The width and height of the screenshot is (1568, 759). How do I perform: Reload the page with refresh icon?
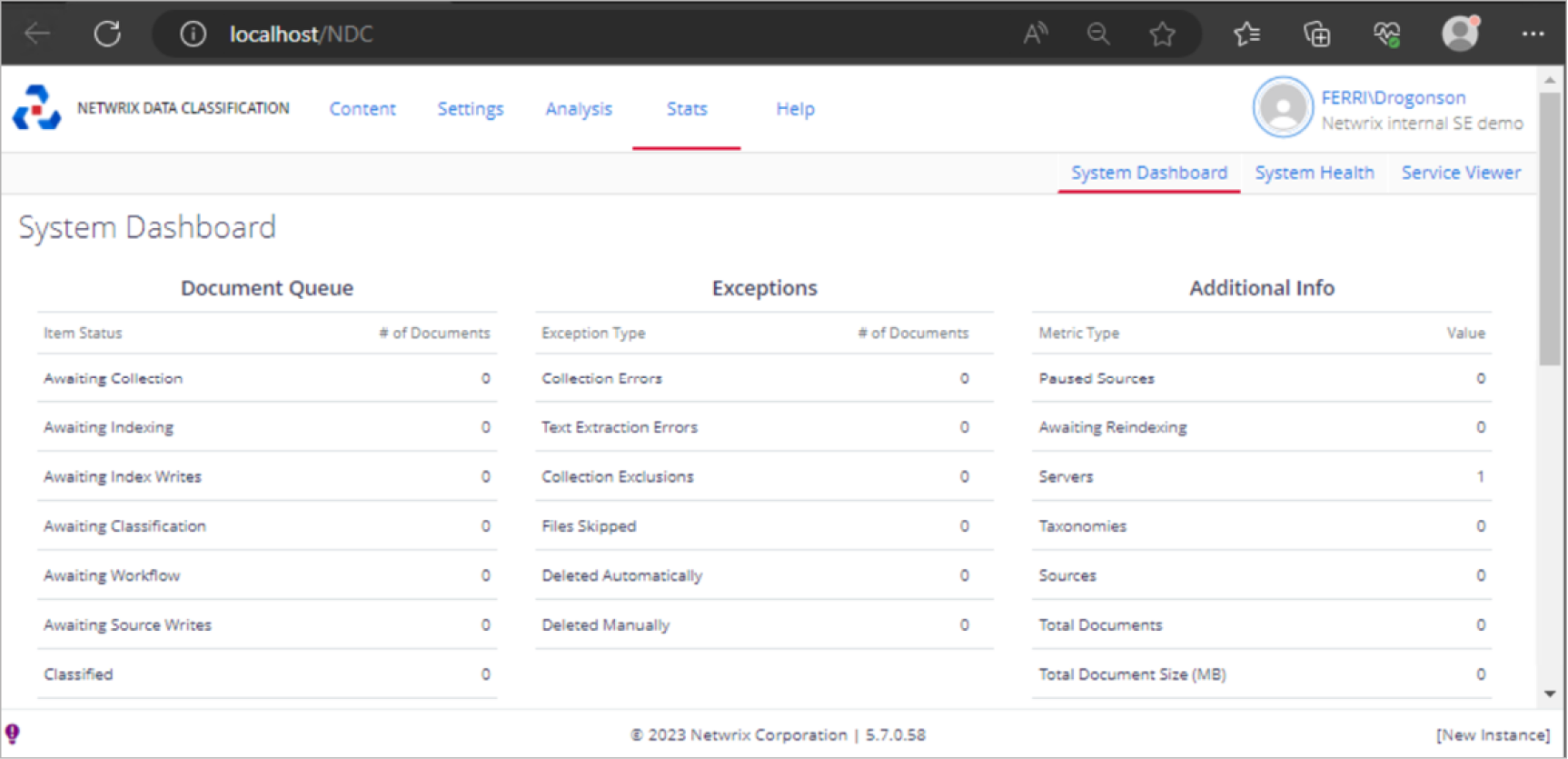click(x=107, y=35)
